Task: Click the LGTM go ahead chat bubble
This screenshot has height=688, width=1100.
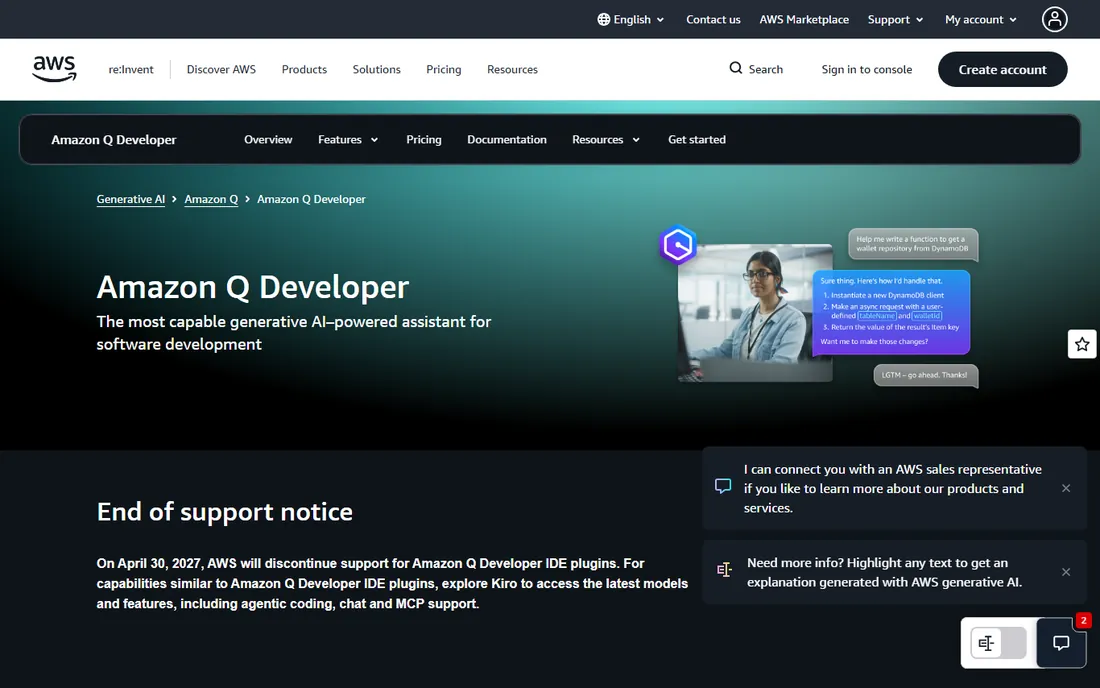Action: click(925, 375)
